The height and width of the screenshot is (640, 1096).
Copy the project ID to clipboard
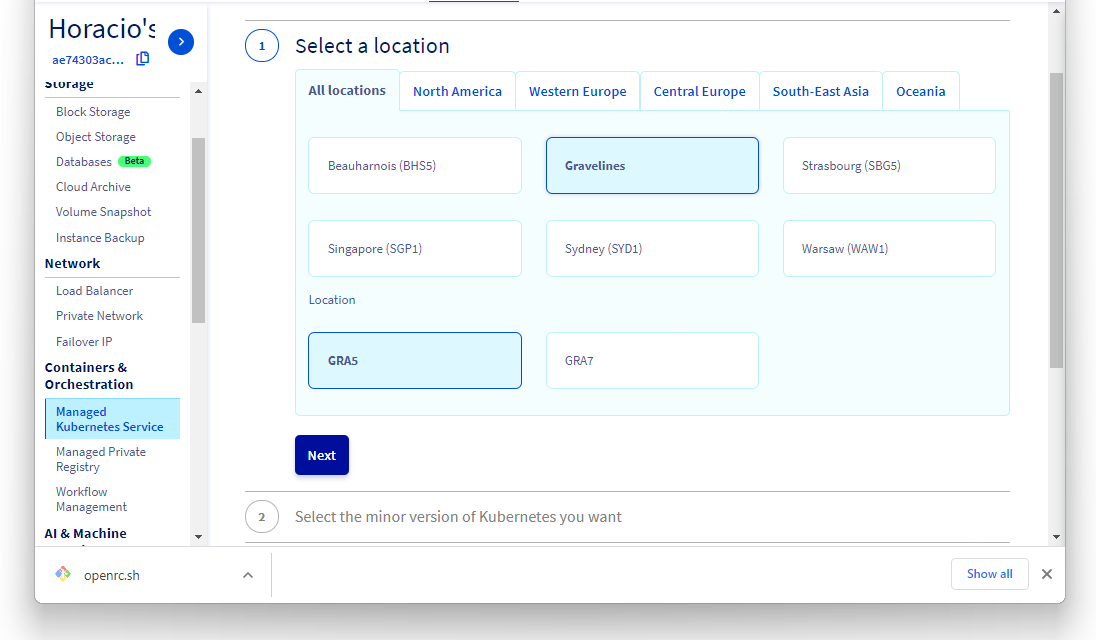142,58
